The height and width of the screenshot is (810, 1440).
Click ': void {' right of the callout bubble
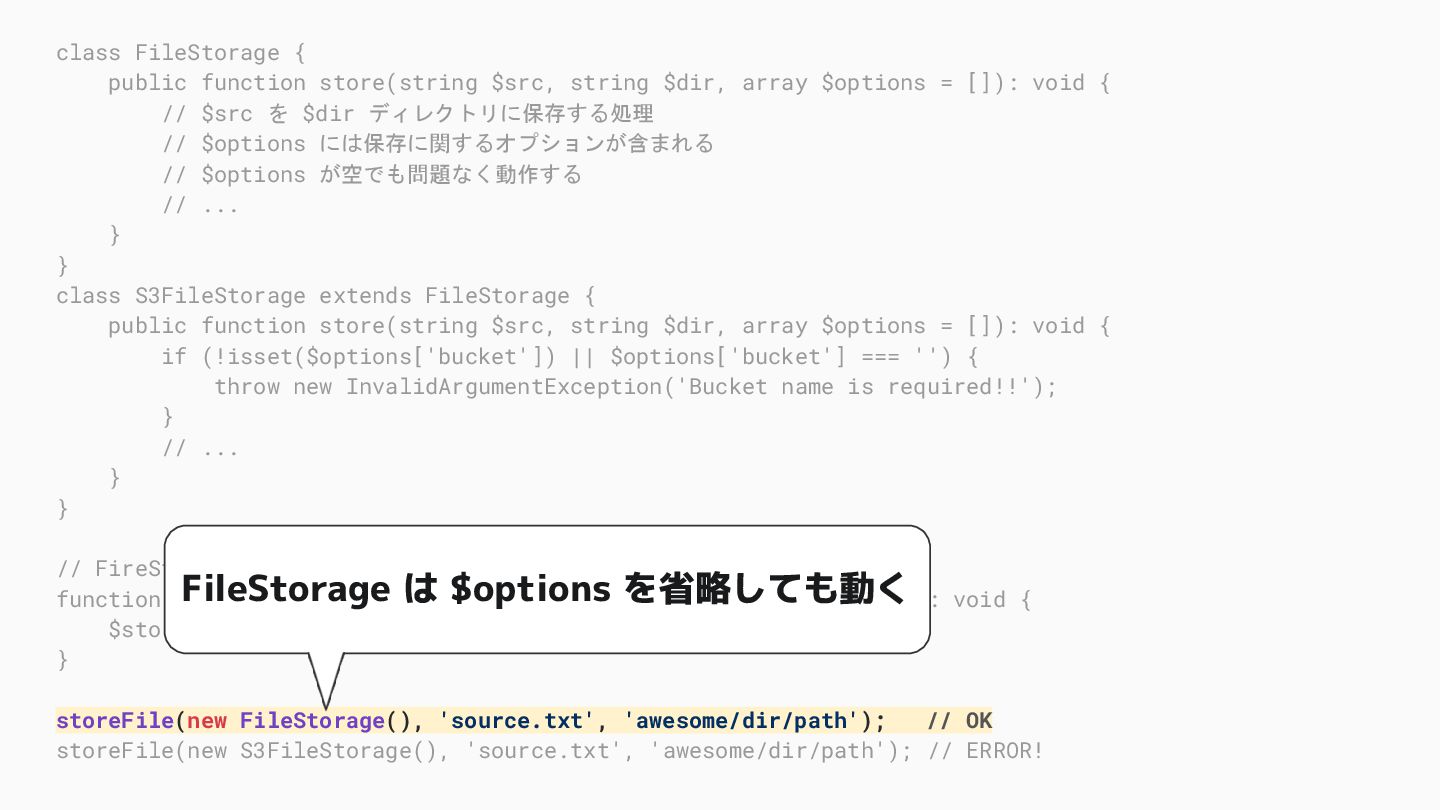pyautogui.click(x=982, y=600)
